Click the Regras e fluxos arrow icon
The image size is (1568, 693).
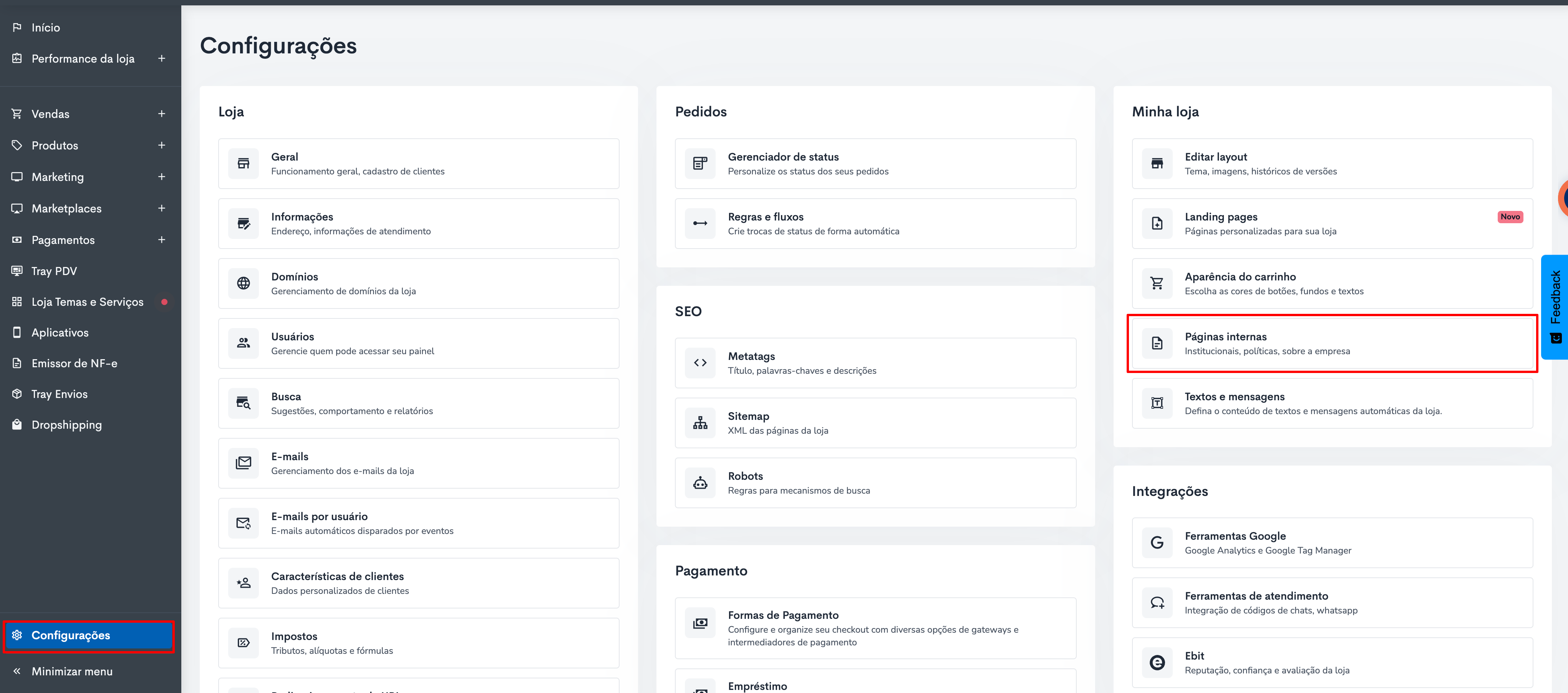[x=700, y=224]
